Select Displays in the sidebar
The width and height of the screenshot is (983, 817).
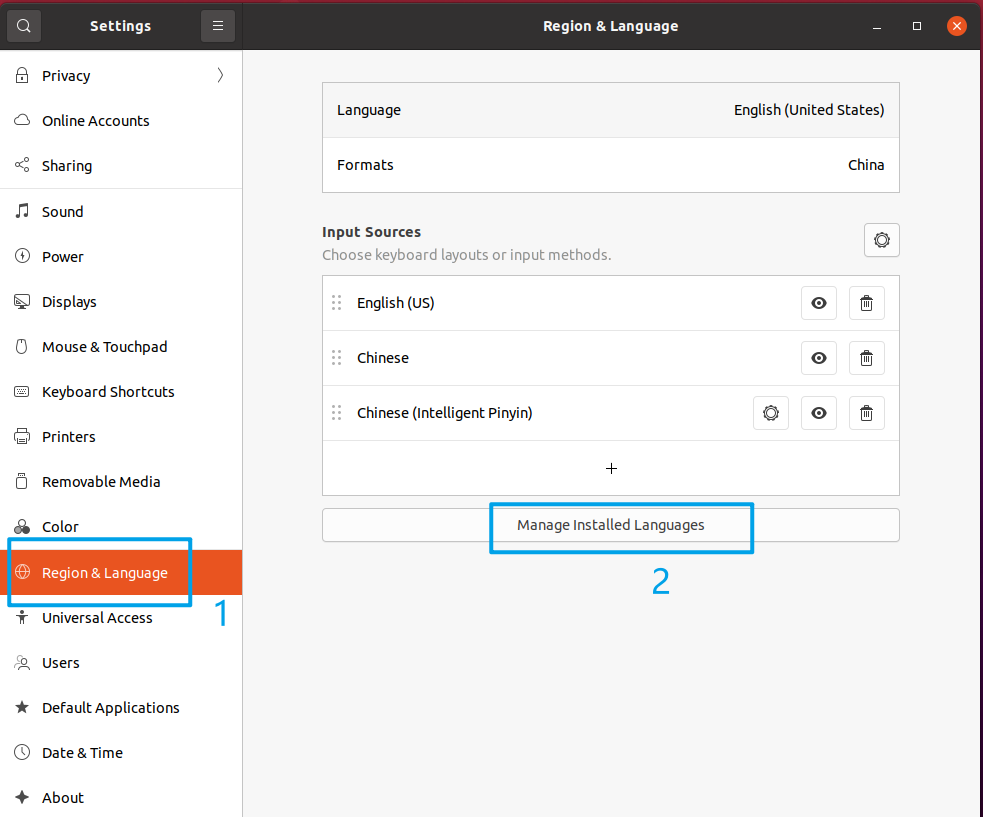[121, 302]
